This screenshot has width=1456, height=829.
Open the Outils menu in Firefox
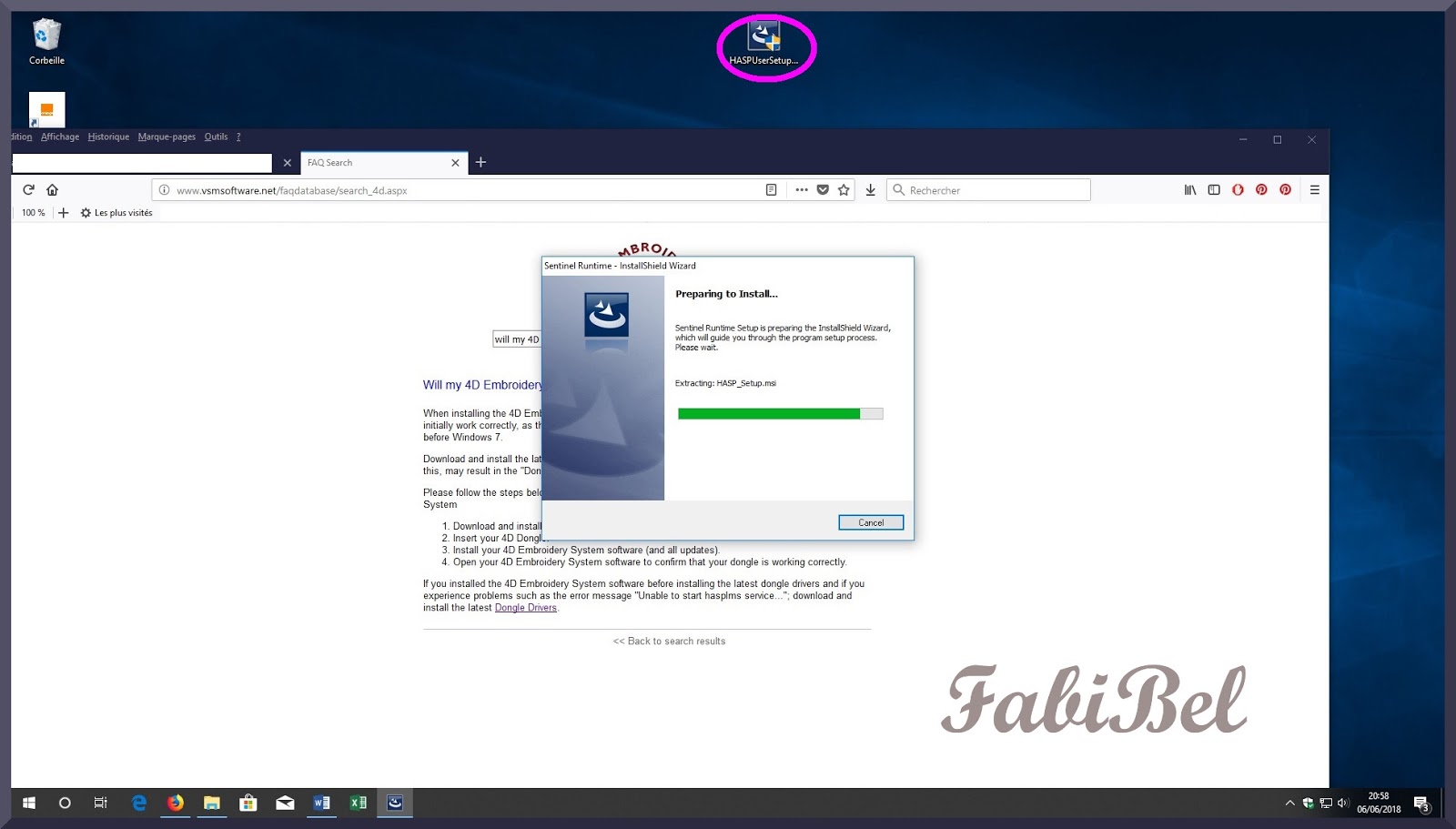[x=216, y=136]
